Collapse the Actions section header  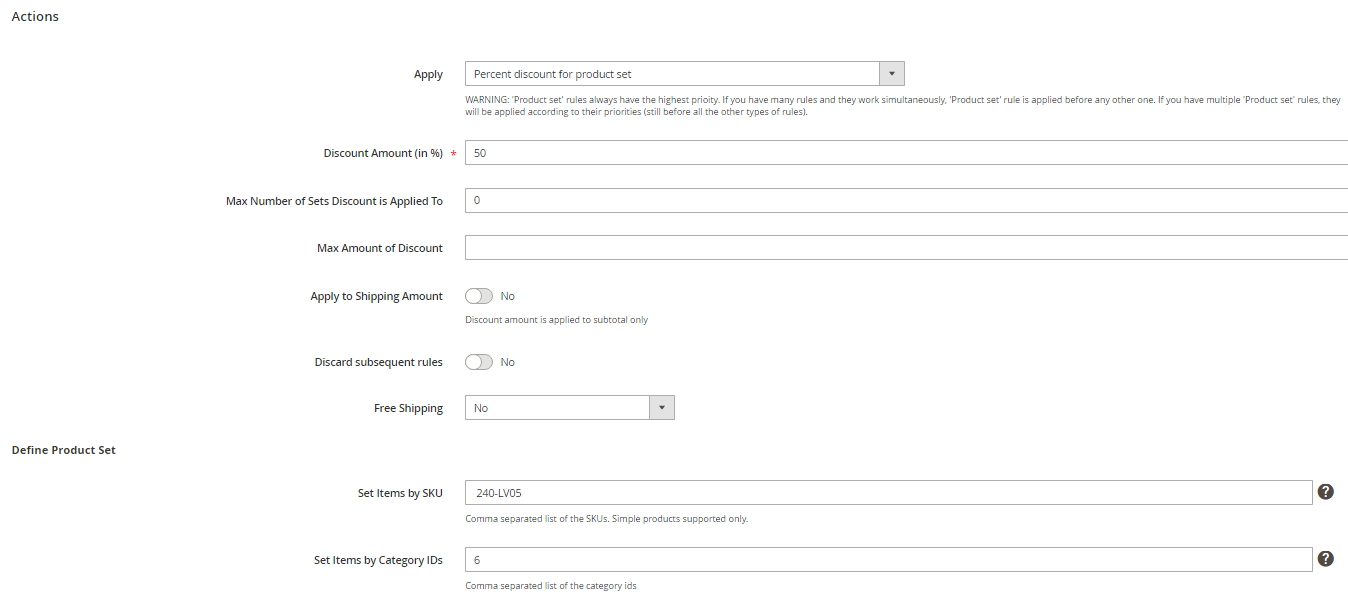coord(35,17)
